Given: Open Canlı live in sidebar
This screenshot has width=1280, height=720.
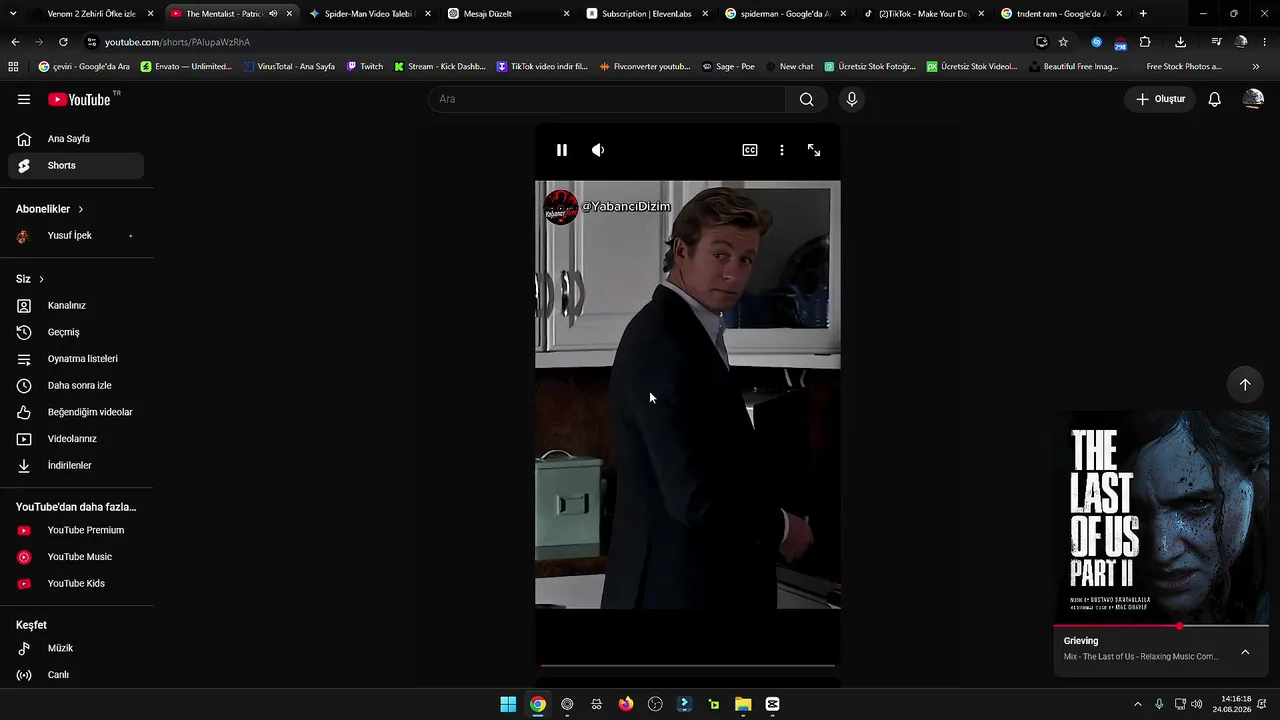Looking at the screenshot, I should tap(76, 675).
